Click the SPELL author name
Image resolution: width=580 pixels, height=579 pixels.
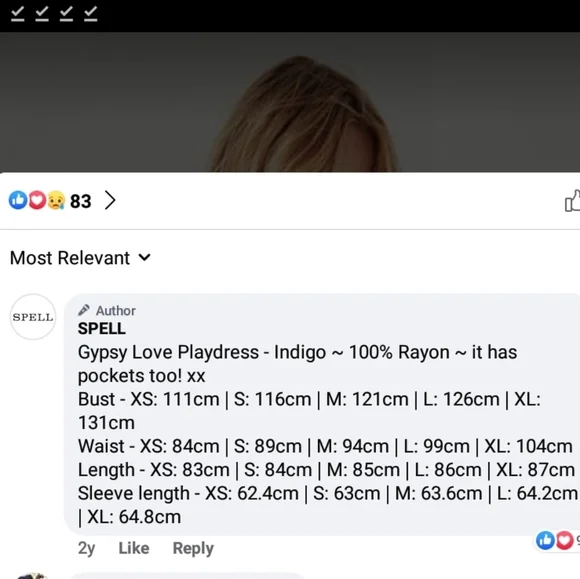pos(102,329)
